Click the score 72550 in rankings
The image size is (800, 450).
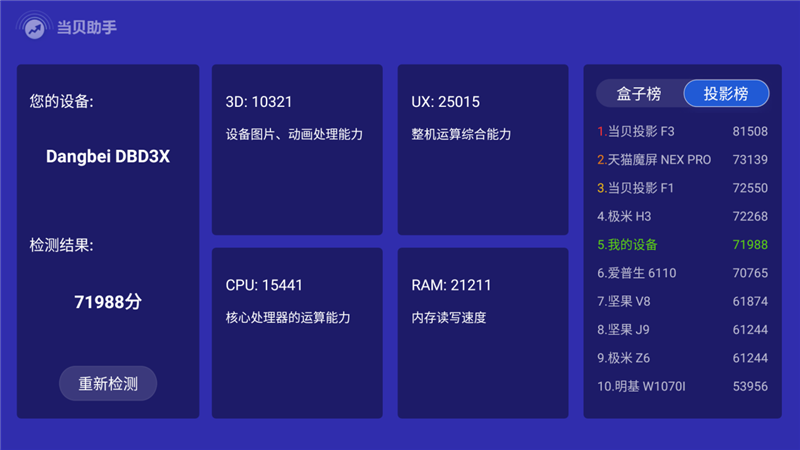[750, 188]
